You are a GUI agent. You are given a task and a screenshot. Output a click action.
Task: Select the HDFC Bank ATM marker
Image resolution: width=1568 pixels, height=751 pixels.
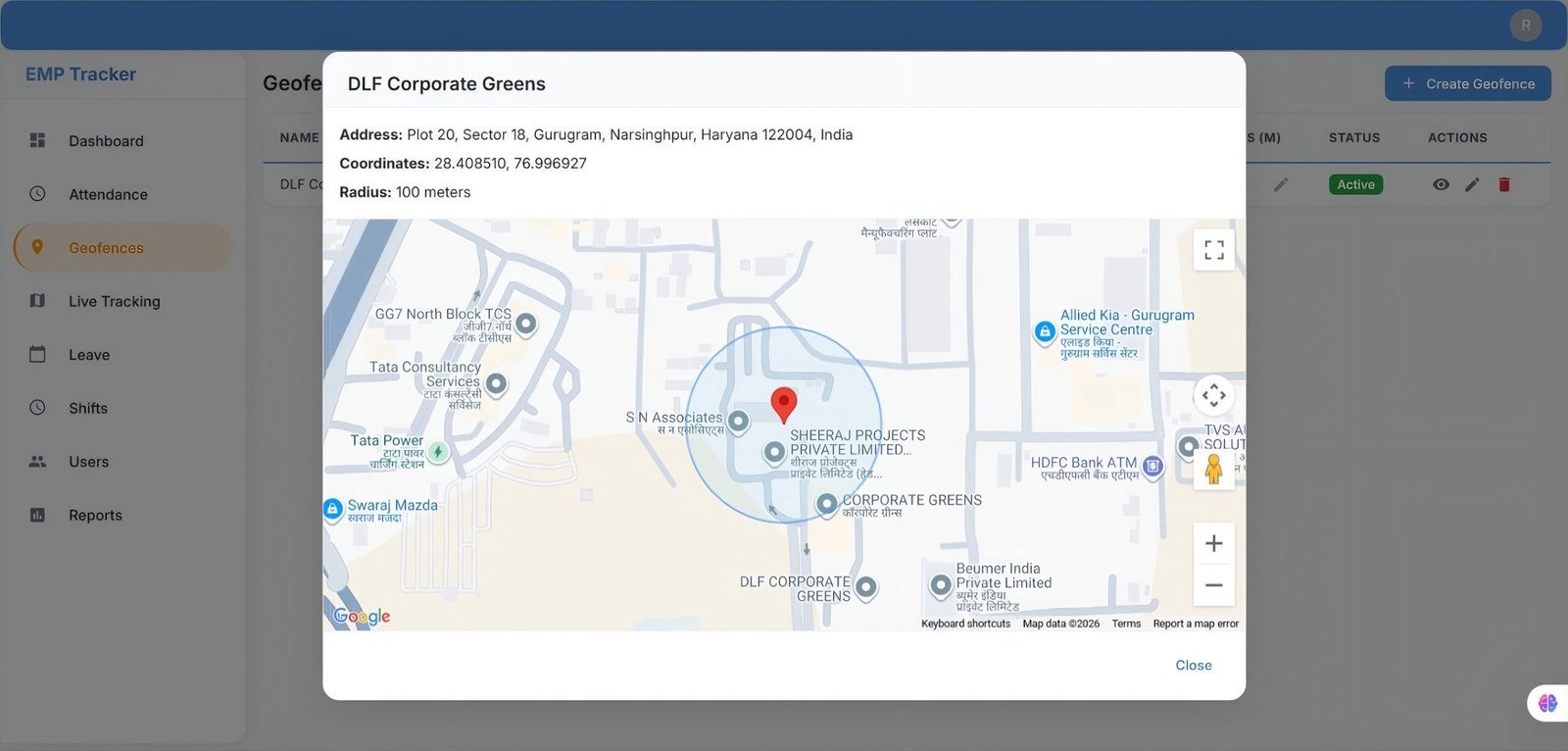click(1153, 467)
